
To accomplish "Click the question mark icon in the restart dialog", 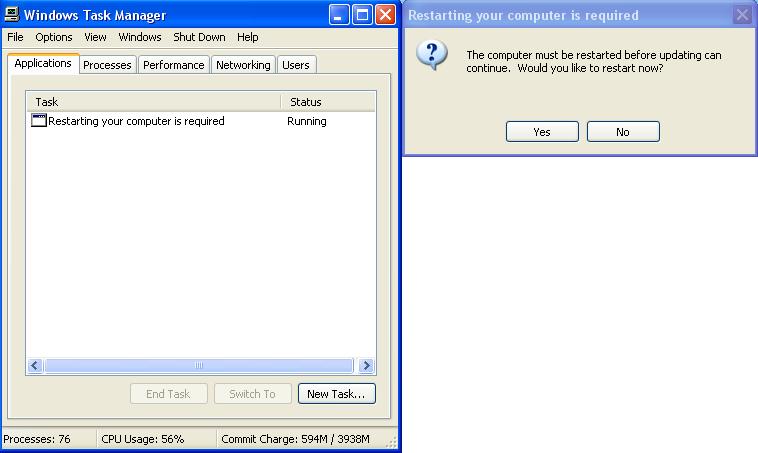I will point(432,55).
